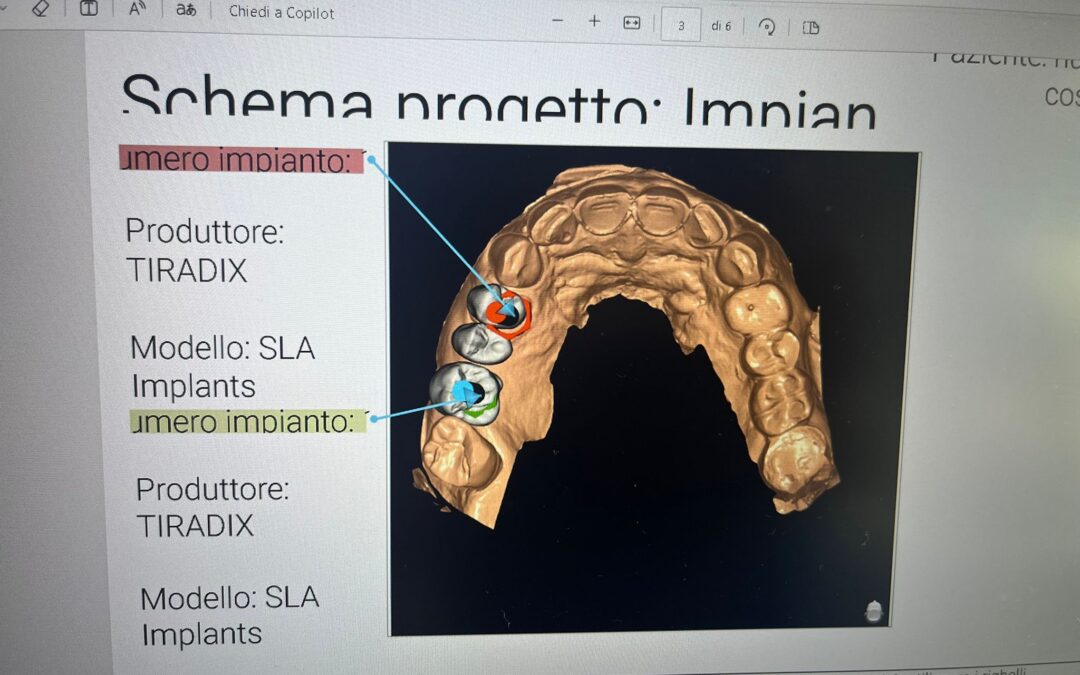Click the page number field showing 3

click(681, 26)
